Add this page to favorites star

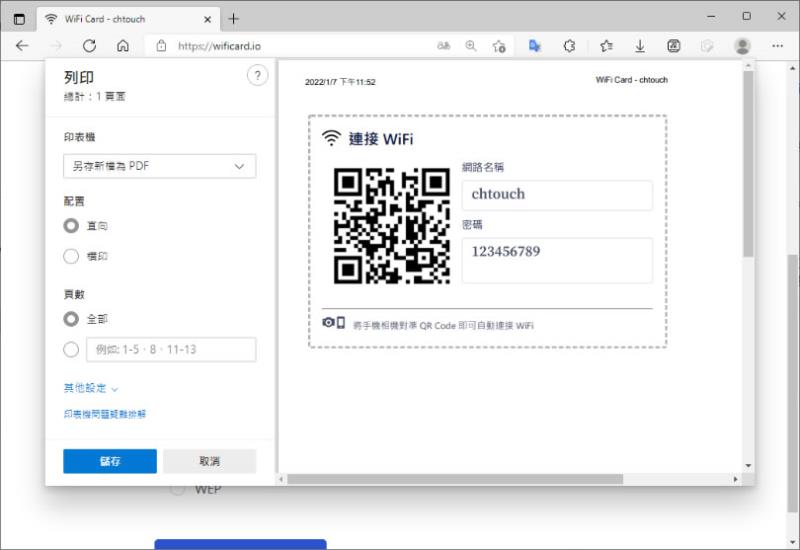499,46
